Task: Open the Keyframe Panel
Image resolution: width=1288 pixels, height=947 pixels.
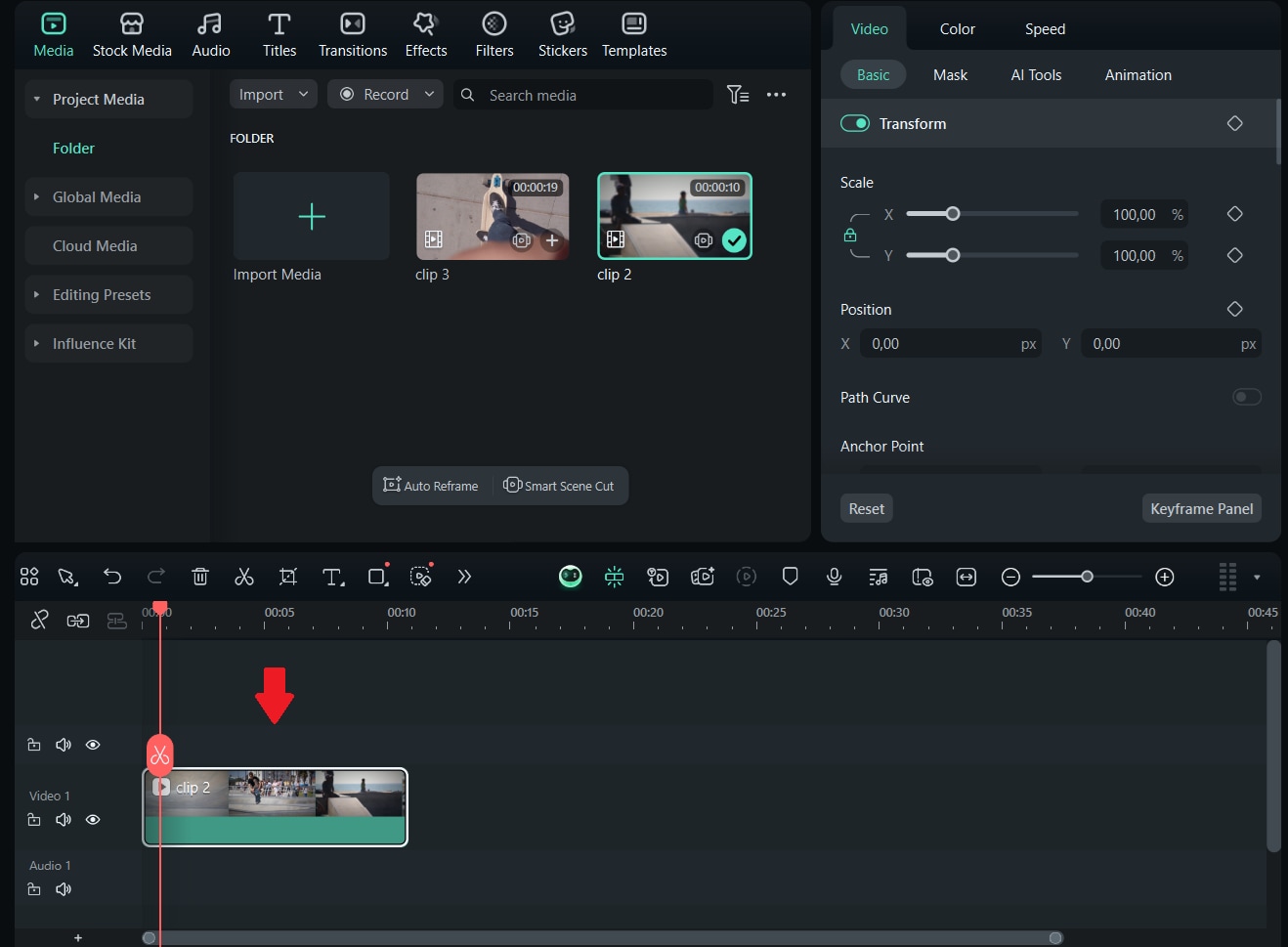Action: click(x=1202, y=508)
